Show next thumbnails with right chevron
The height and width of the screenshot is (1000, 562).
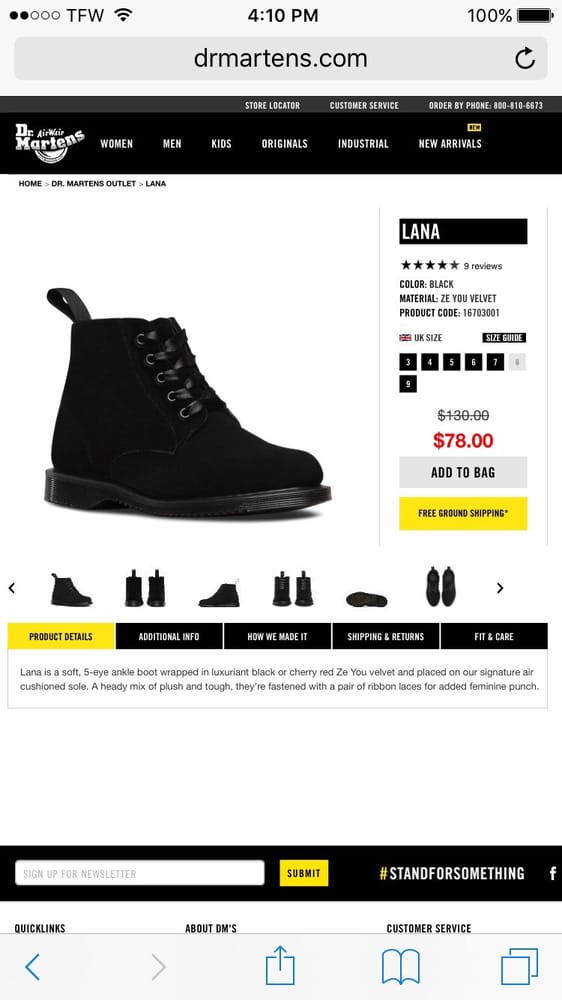click(x=500, y=588)
